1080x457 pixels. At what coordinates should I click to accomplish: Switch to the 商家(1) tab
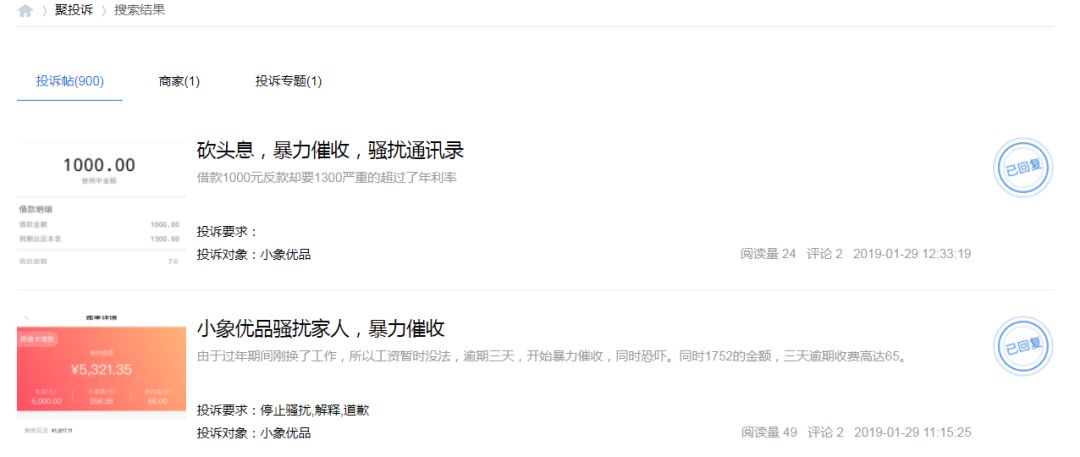click(179, 81)
